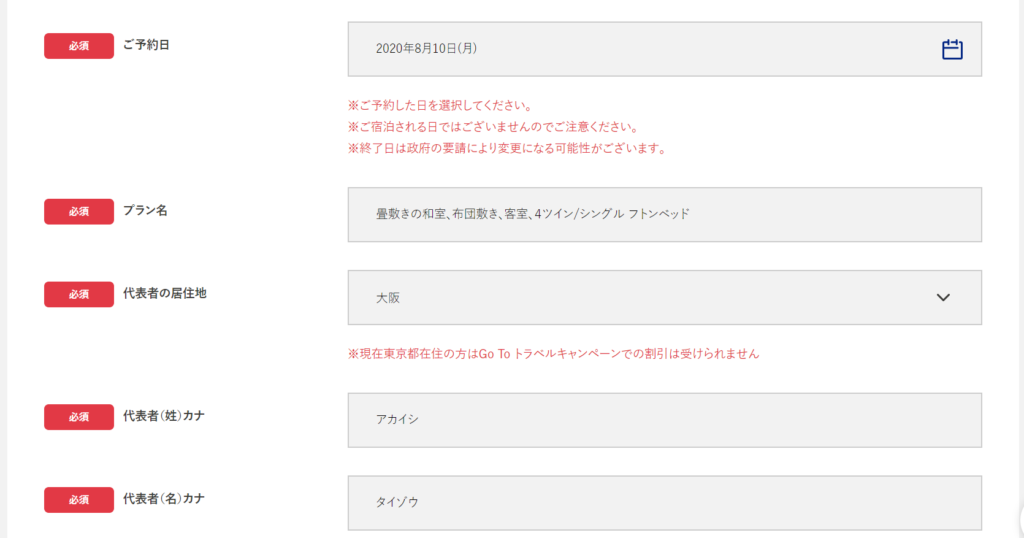This screenshot has width=1024, height=538.
Task: Click the 代表者の居住地 field label
Action: [165, 293]
